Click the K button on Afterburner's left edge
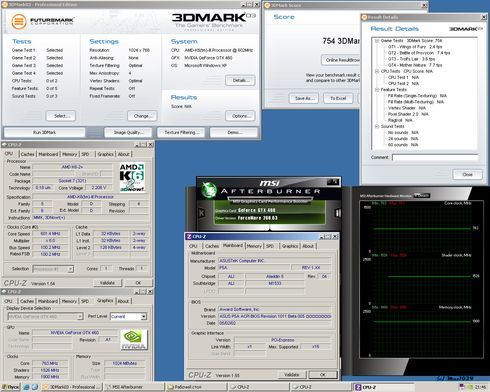 point(202,213)
